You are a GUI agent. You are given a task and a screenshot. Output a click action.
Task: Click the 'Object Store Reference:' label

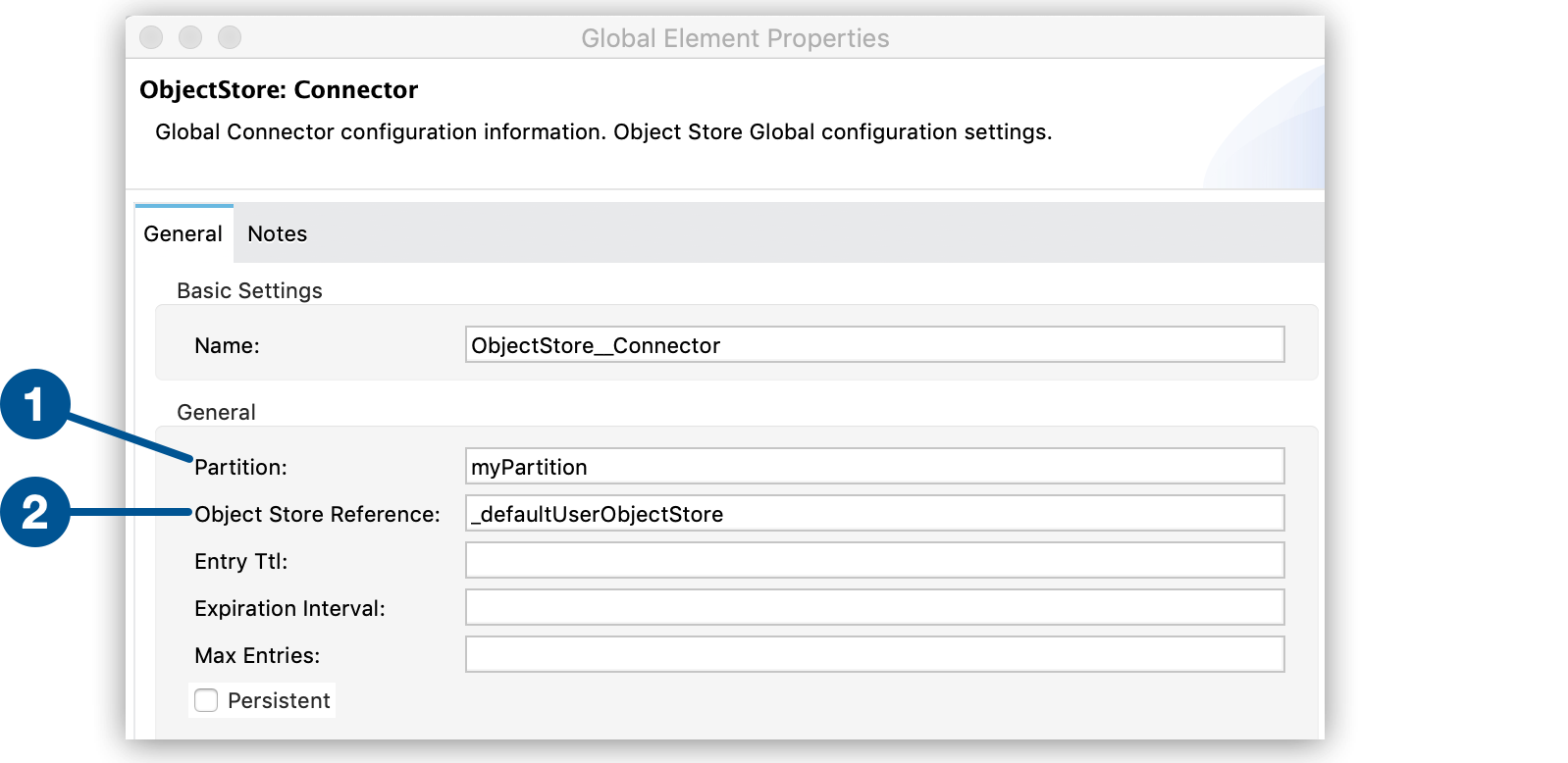pyautogui.click(x=317, y=514)
